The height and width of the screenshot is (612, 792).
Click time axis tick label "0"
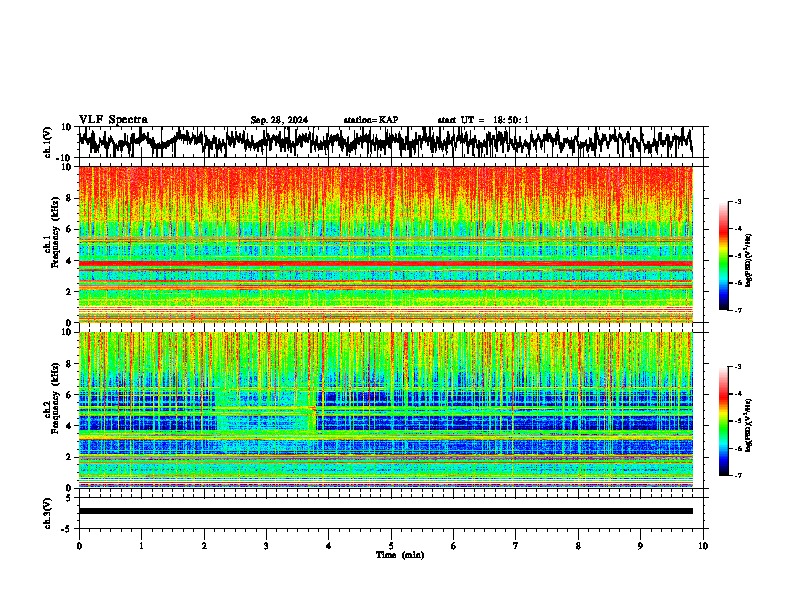click(x=79, y=546)
